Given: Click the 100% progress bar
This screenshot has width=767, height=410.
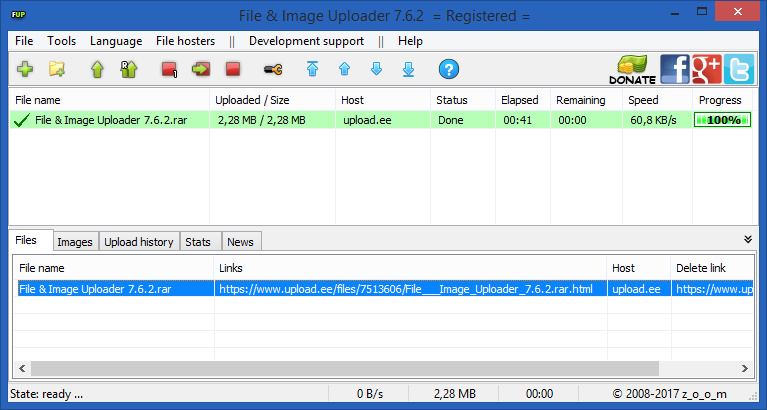Looking at the screenshot, I should pos(722,120).
